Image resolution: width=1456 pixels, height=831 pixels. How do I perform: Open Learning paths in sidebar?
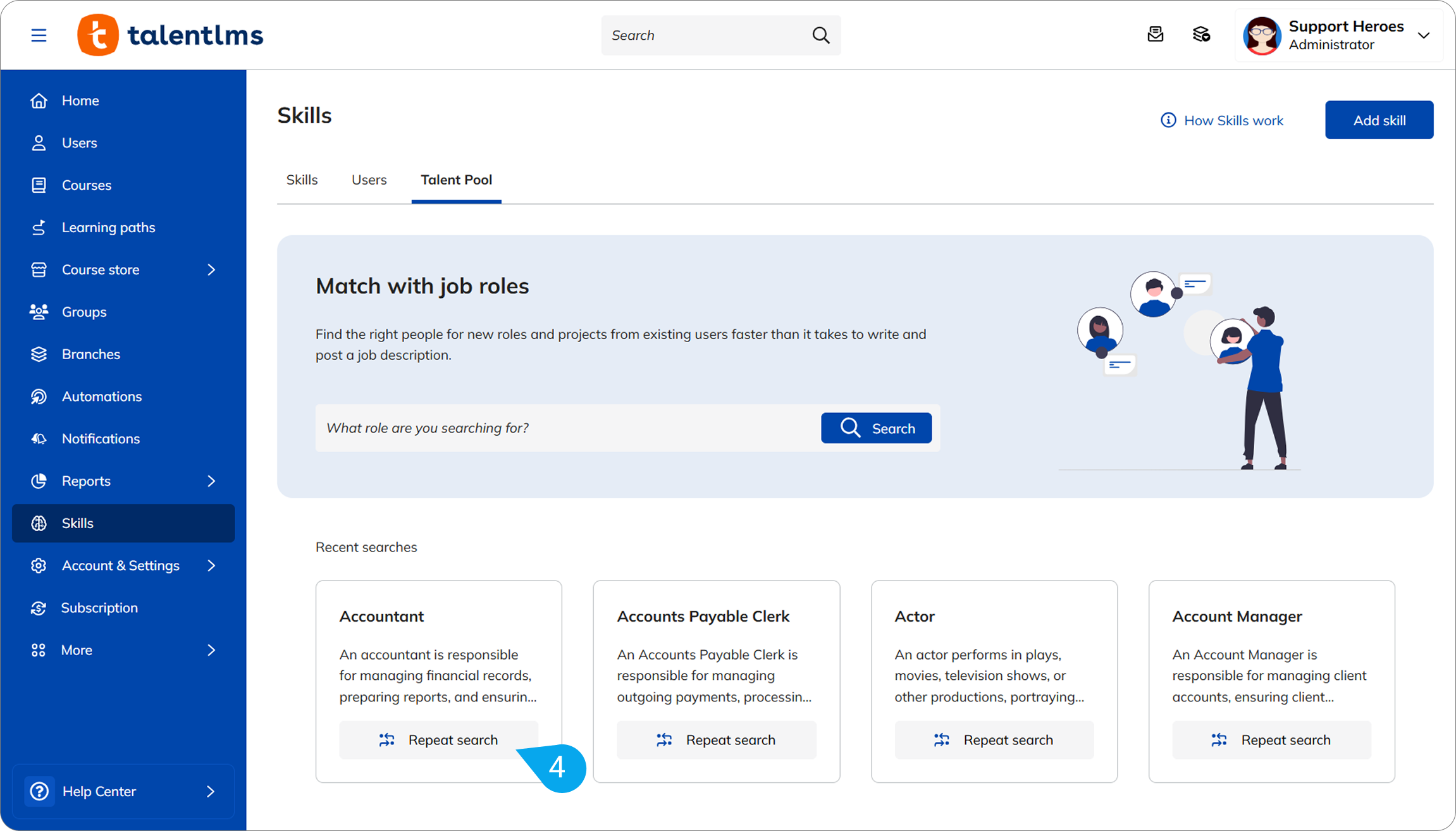point(108,228)
